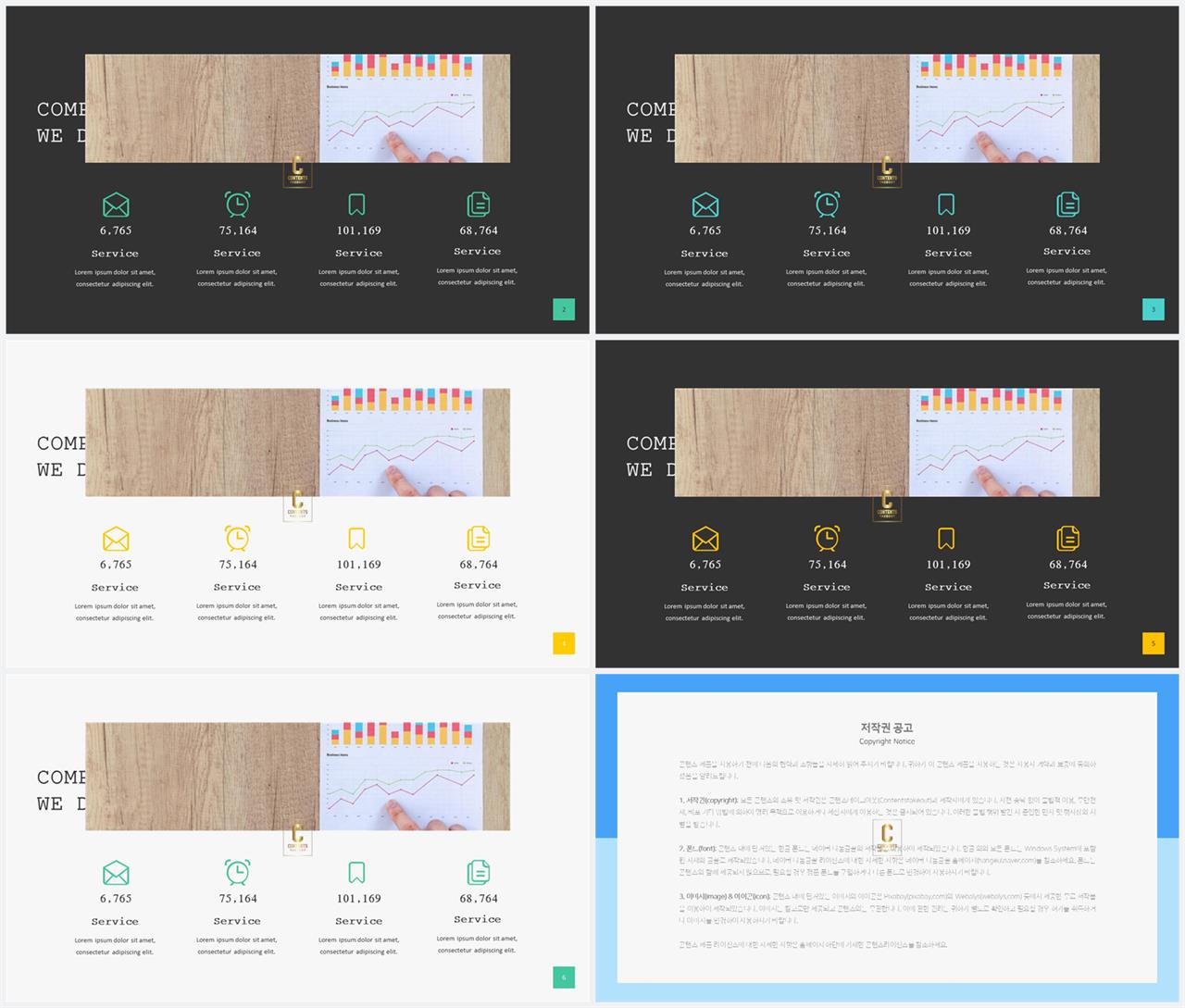Select the wood and chart photo on slide 6

[x=297, y=777]
